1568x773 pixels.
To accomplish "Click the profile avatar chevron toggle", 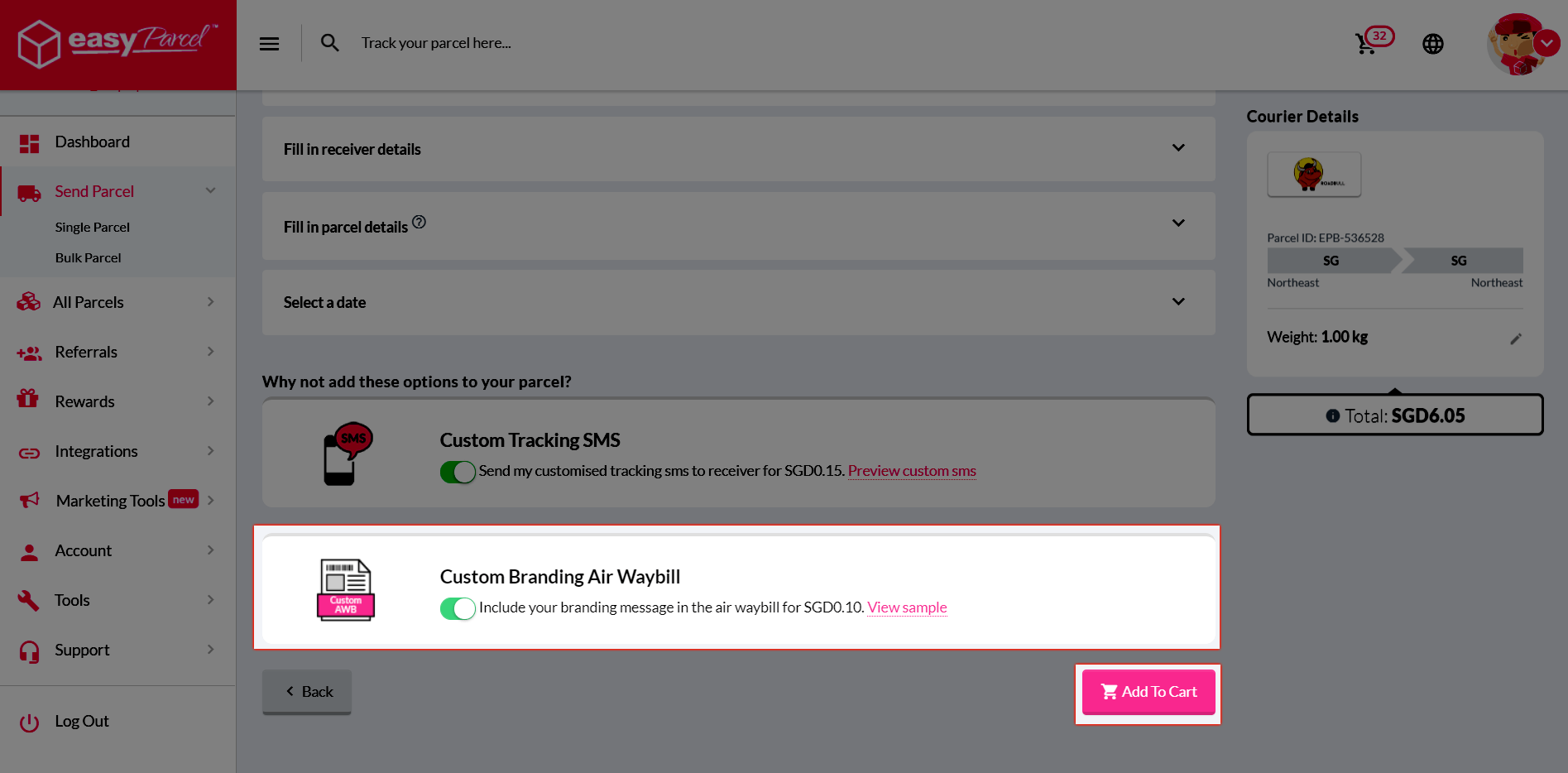I will coord(1547,42).
